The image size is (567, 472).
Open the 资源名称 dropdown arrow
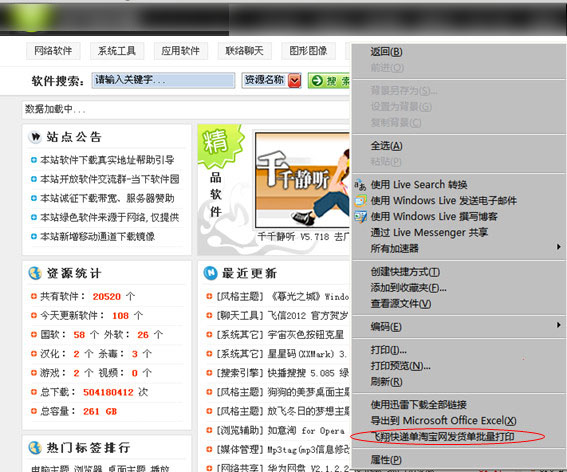[x=295, y=80]
